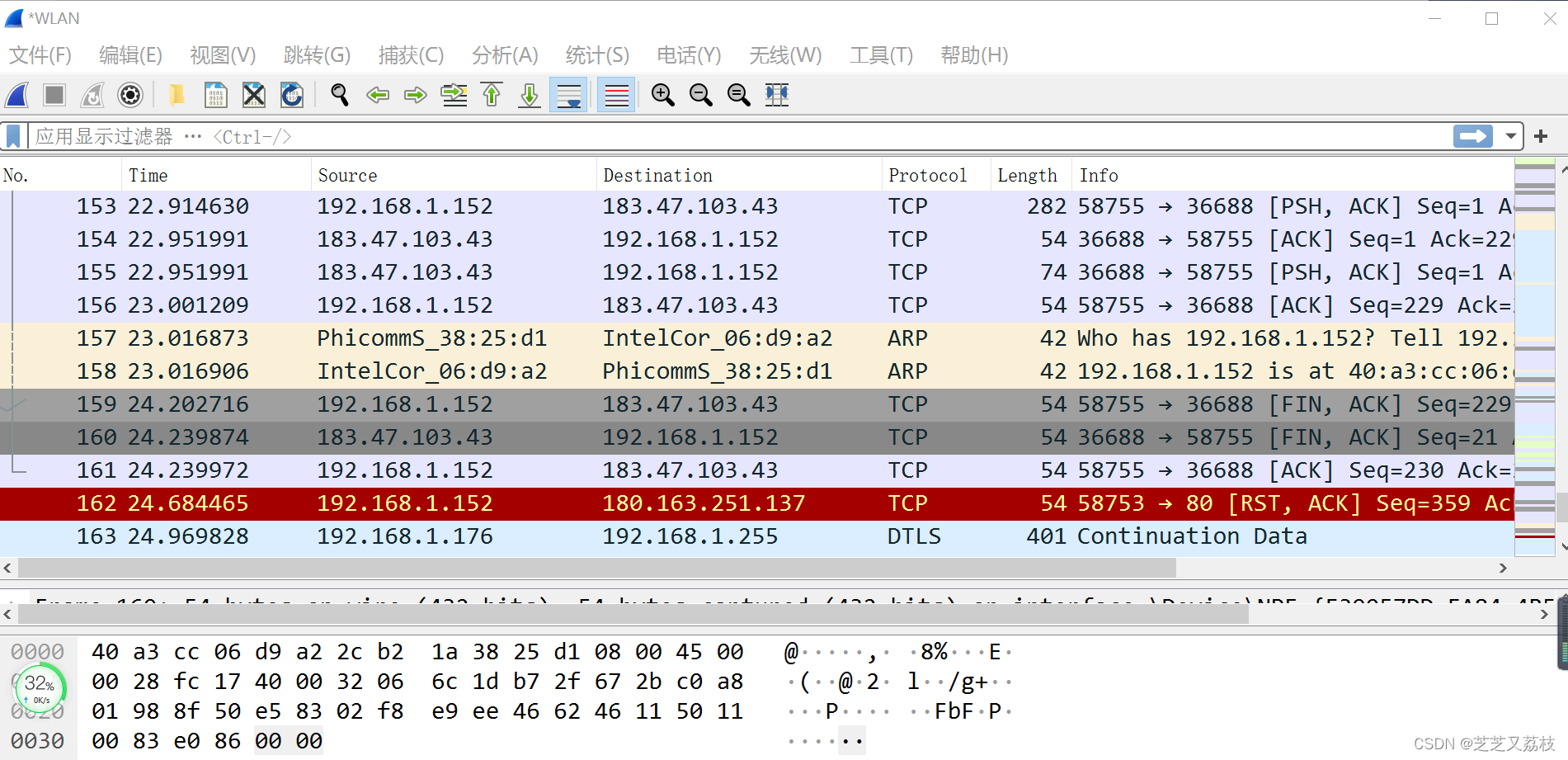
Task: Stop the running packet capture
Action: point(54,95)
